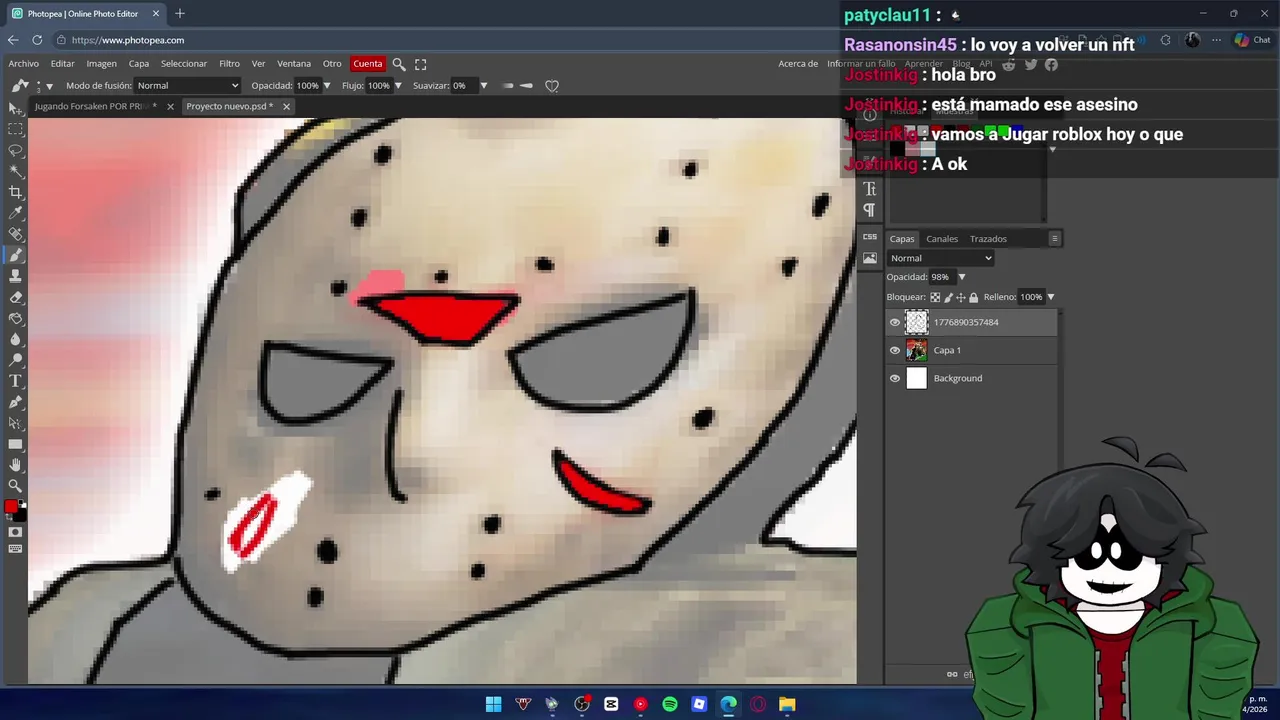Image resolution: width=1280 pixels, height=720 pixels.
Task: Toggle lock image pixels brush icon
Action: [x=948, y=297]
